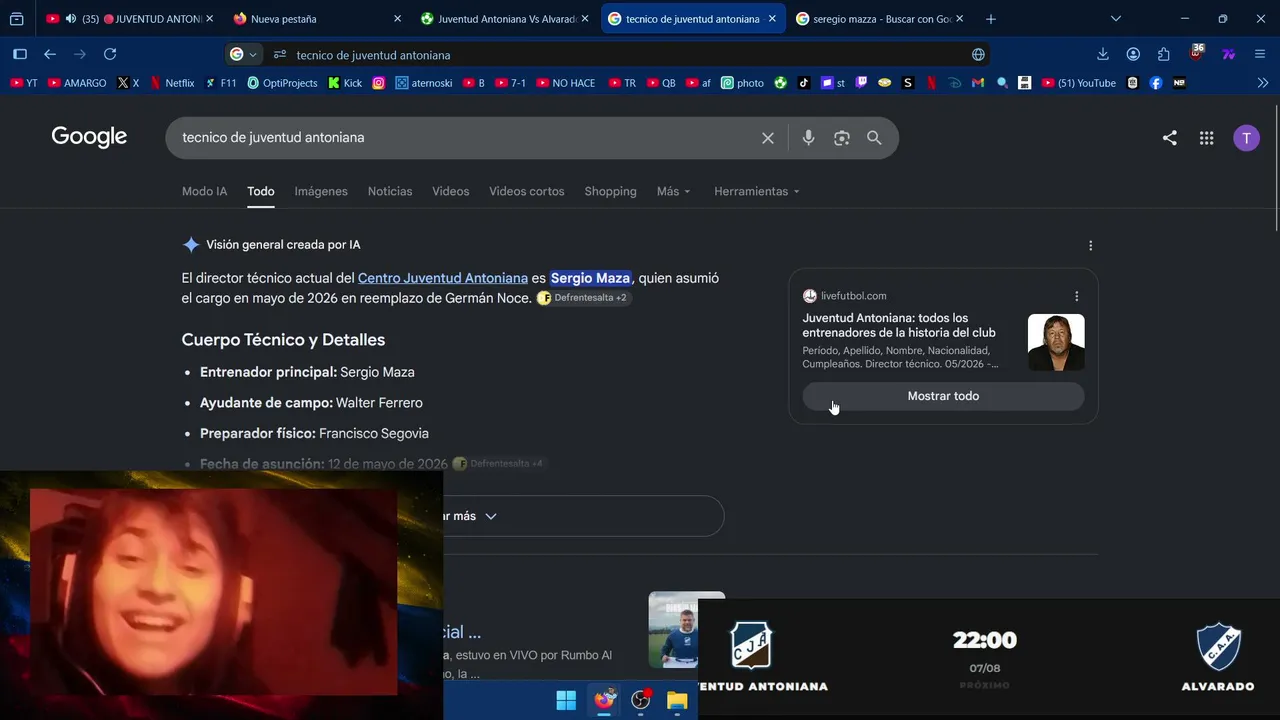Open the livefutbol.com entrenadores article
This screenshot has width=1280, height=720.
coord(899,325)
